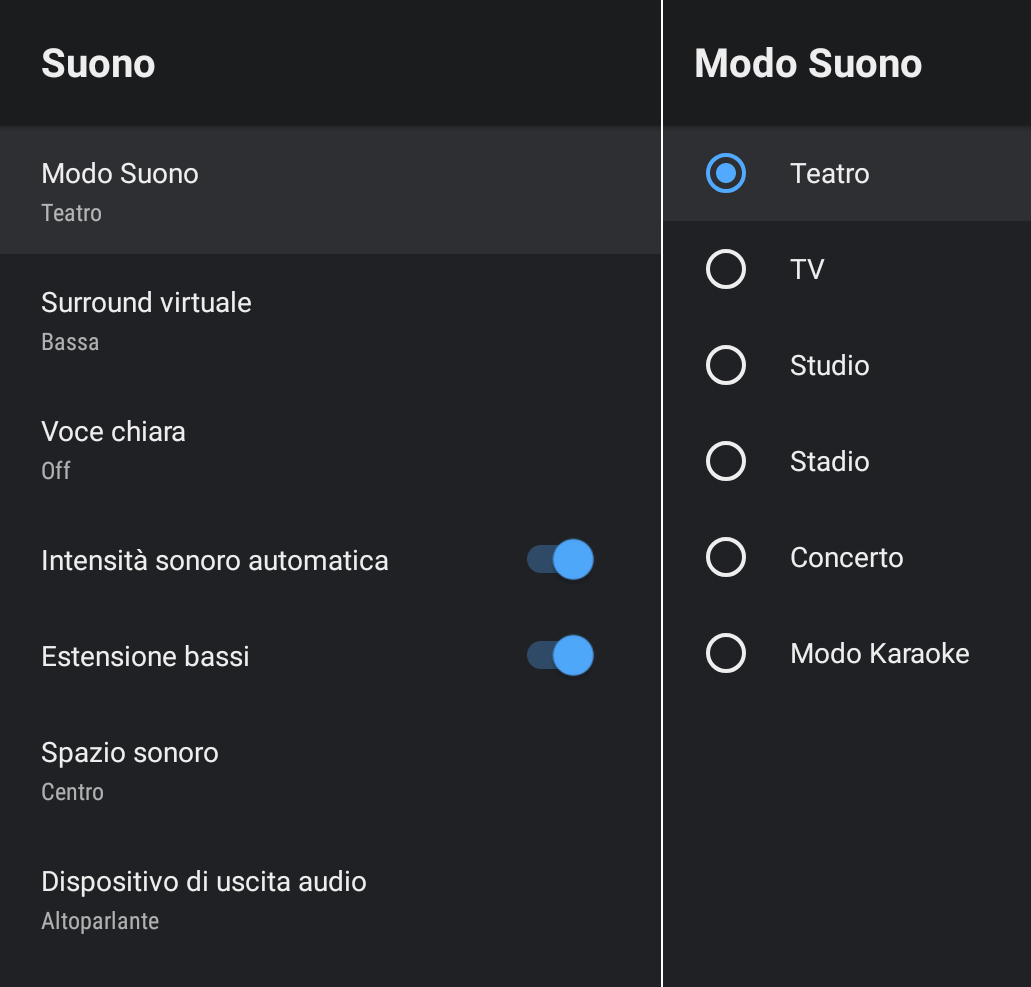Select the Studio radio button
The image size is (1031, 987).
click(726, 366)
